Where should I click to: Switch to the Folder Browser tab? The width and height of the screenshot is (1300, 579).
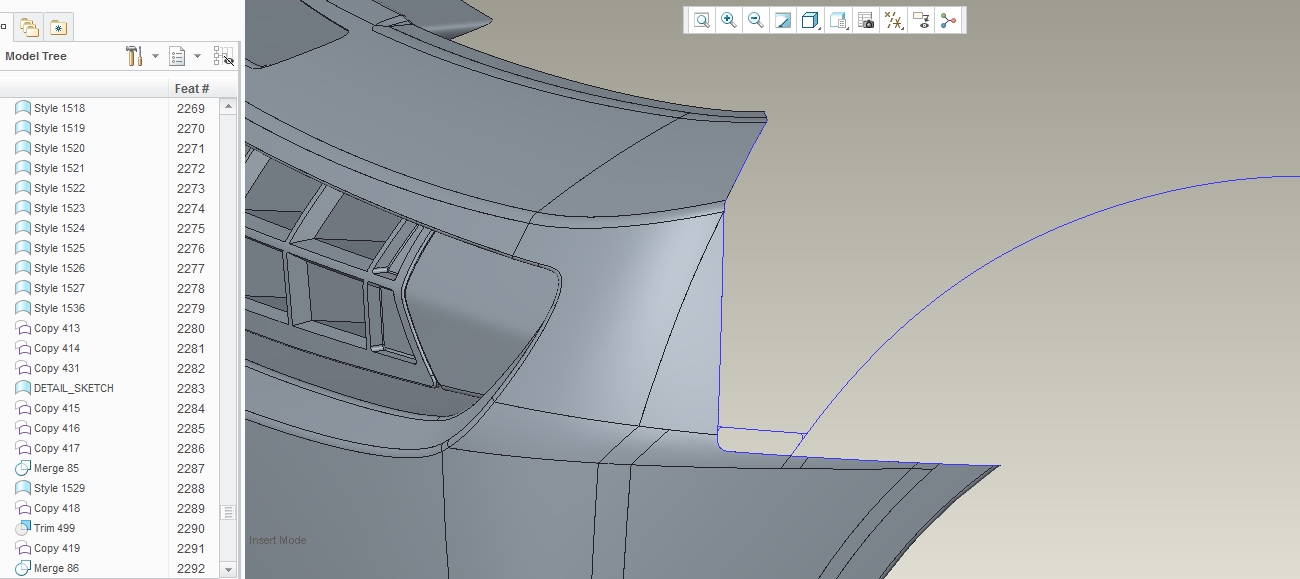pos(29,27)
